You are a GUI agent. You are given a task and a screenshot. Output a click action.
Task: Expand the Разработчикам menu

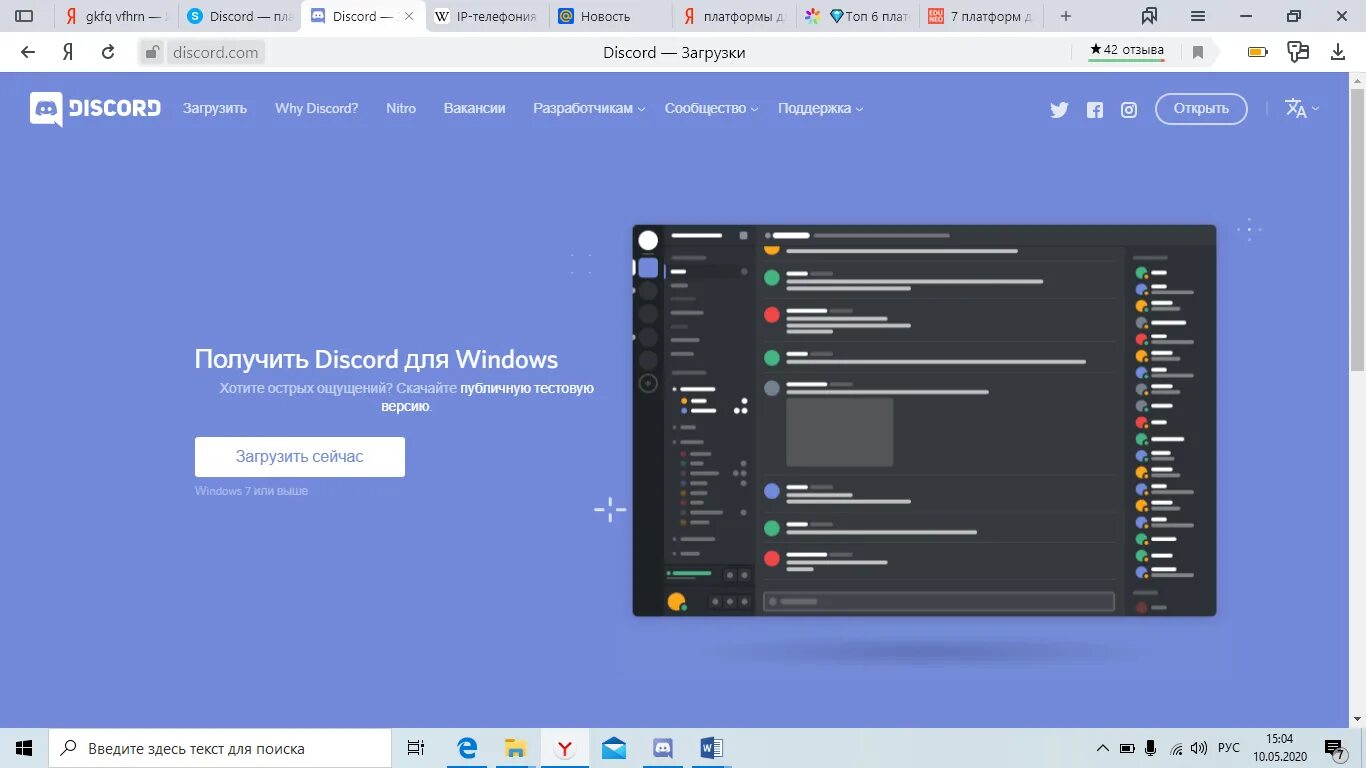pyautogui.click(x=589, y=108)
